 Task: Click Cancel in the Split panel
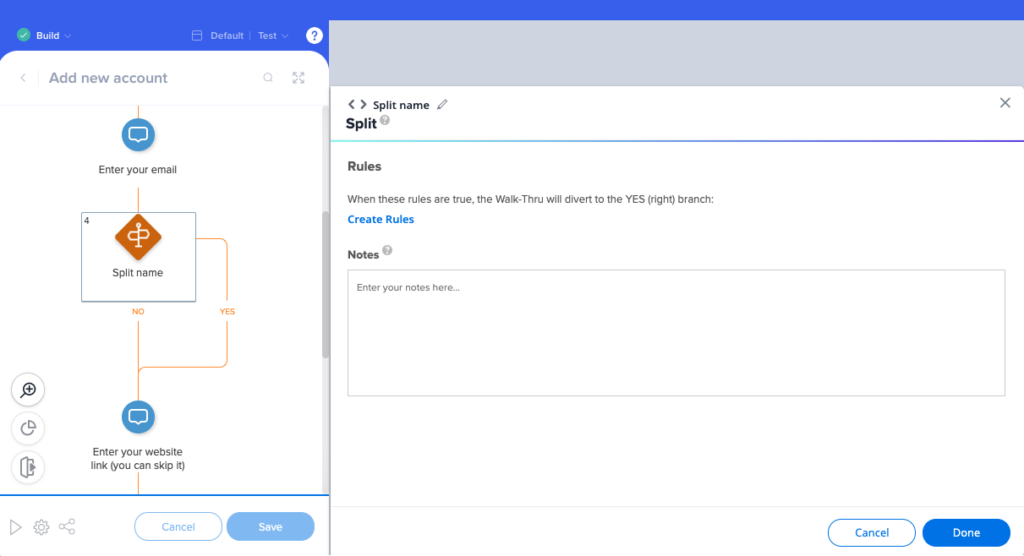pos(871,533)
